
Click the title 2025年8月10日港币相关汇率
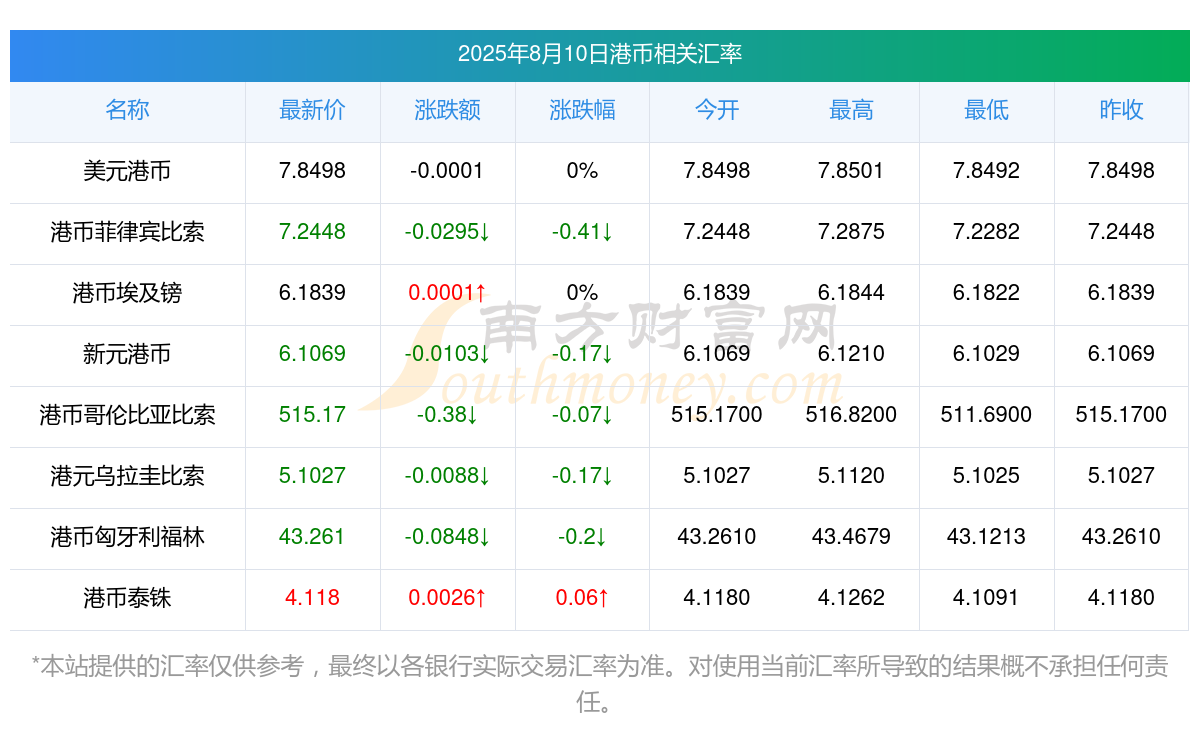pos(600,54)
